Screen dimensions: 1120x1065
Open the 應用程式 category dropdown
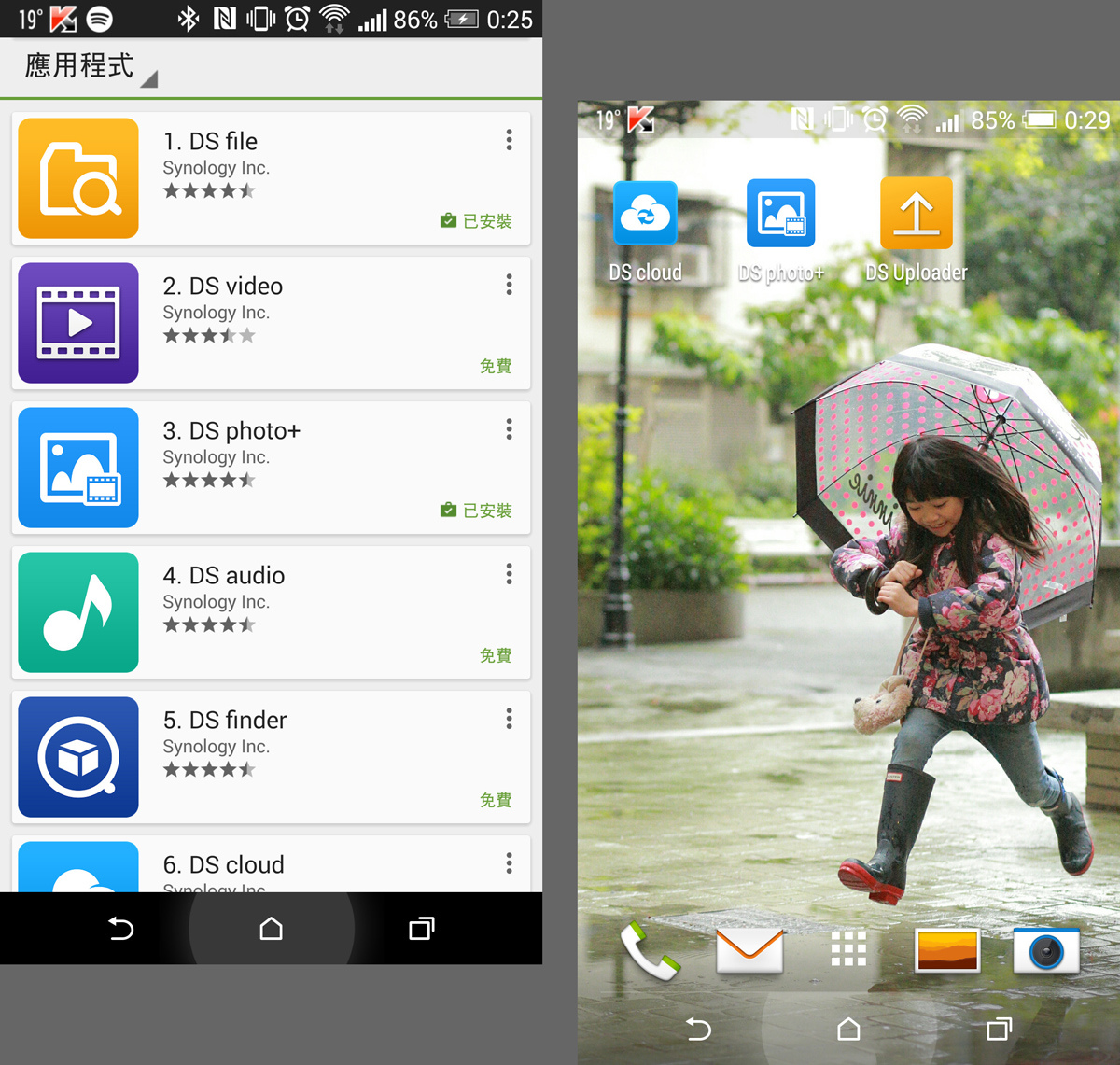point(91,66)
